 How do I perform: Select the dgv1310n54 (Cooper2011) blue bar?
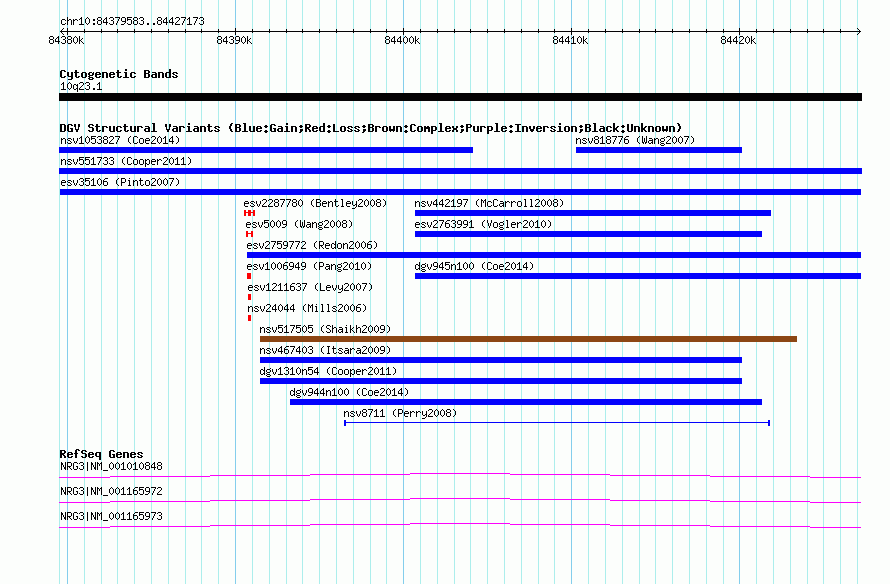501,381
